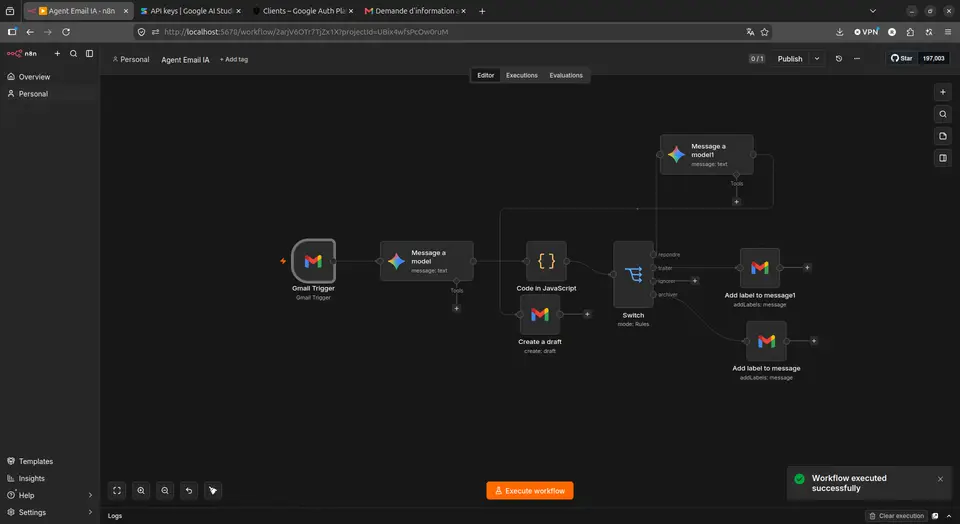
Task: Open the Add label to message1 node
Action: (x=760, y=268)
